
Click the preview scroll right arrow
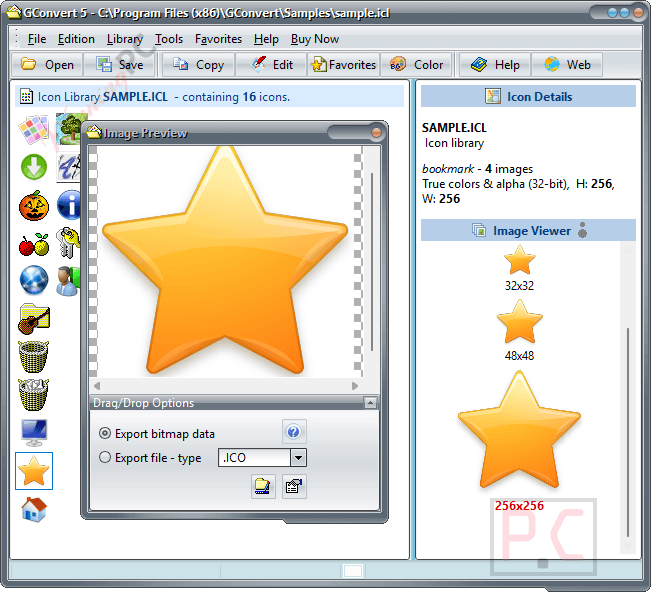coord(355,386)
